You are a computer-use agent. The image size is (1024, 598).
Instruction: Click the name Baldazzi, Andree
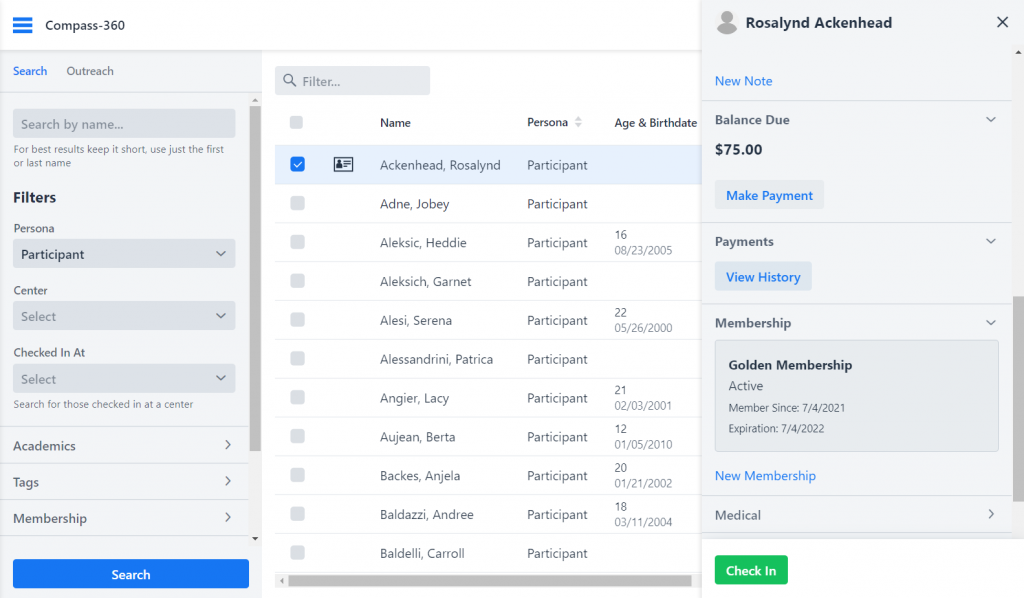(427, 514)
